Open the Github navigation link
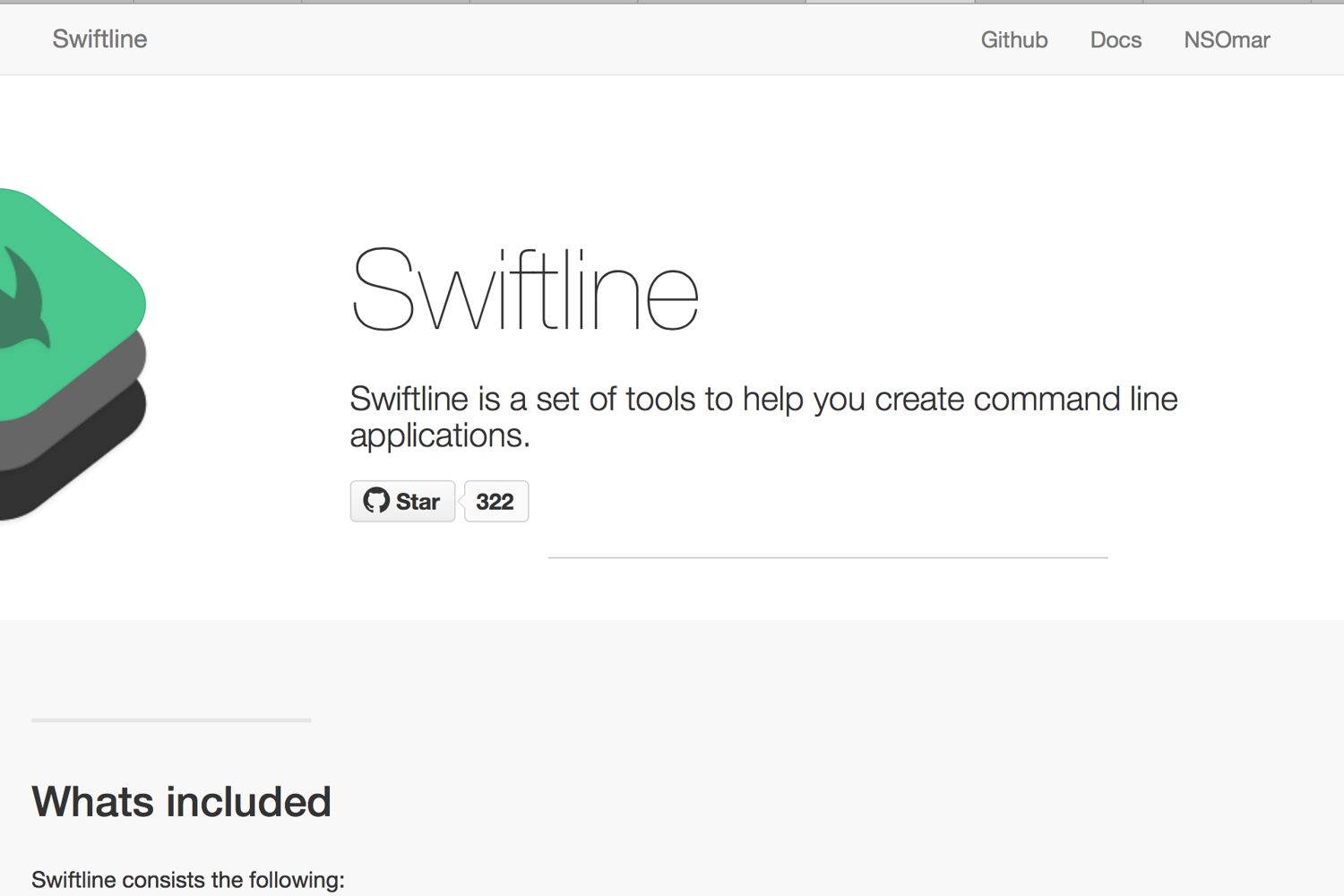The image size is (1344, 896). click(x=1013, y=40)
